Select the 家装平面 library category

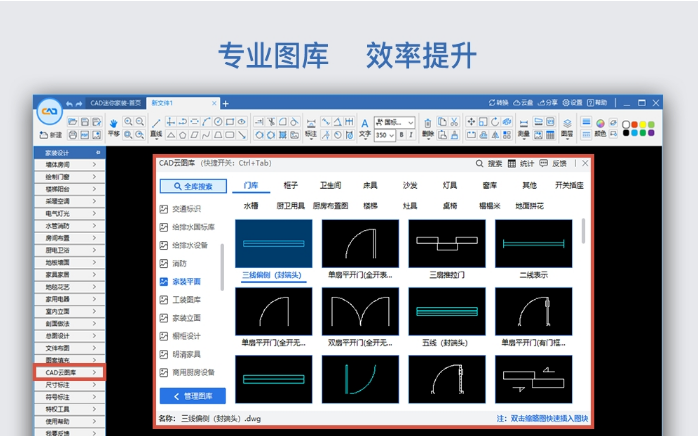point(181,281)
